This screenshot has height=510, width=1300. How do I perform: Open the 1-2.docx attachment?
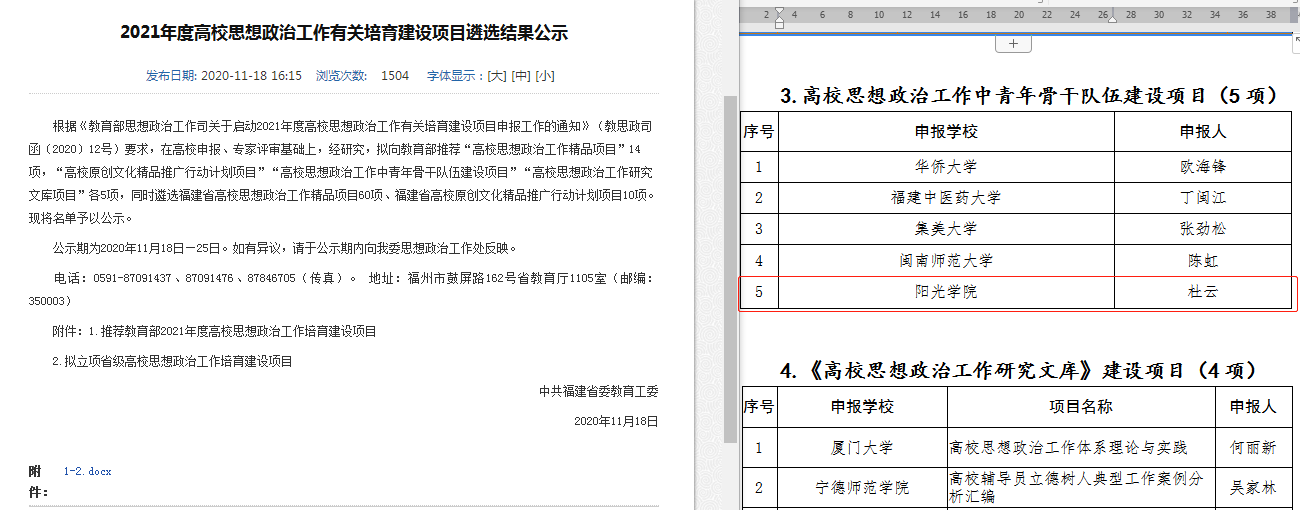88,471
